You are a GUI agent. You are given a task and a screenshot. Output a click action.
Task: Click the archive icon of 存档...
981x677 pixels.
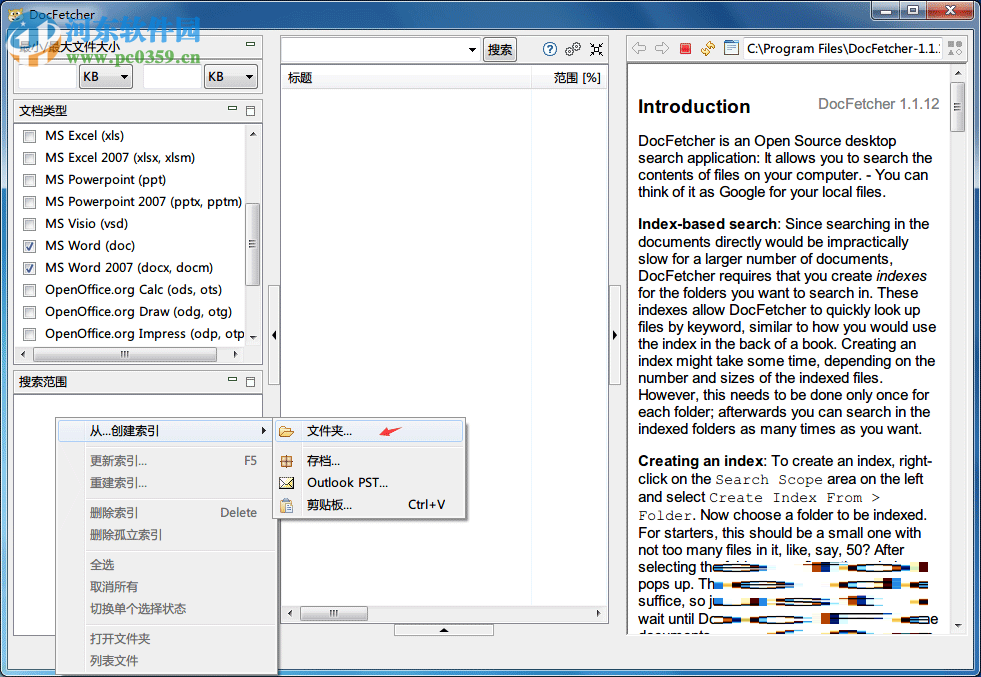point(287,461)
